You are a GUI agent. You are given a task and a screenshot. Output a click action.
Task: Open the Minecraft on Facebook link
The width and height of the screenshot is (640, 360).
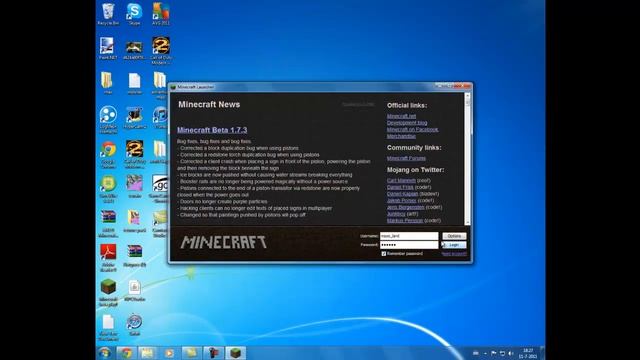coord(413,129)
